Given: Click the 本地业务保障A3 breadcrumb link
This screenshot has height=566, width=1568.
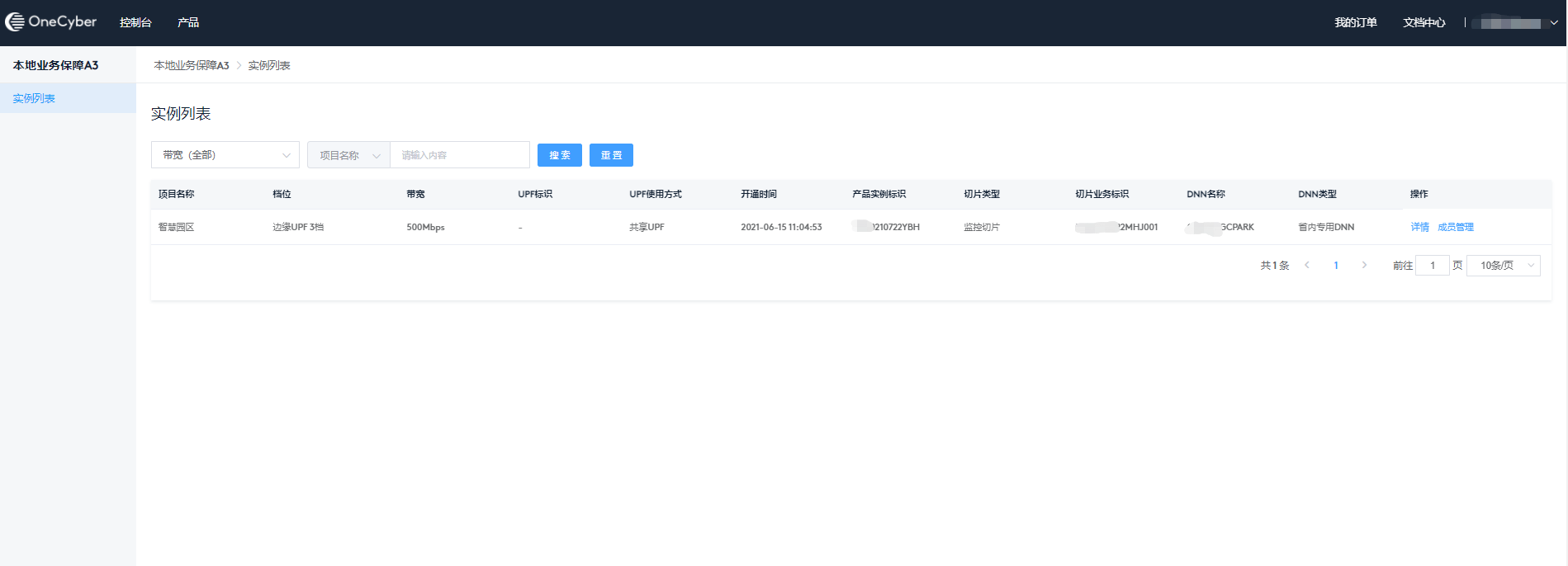Looking at the screenshot, I should point(192,65).
